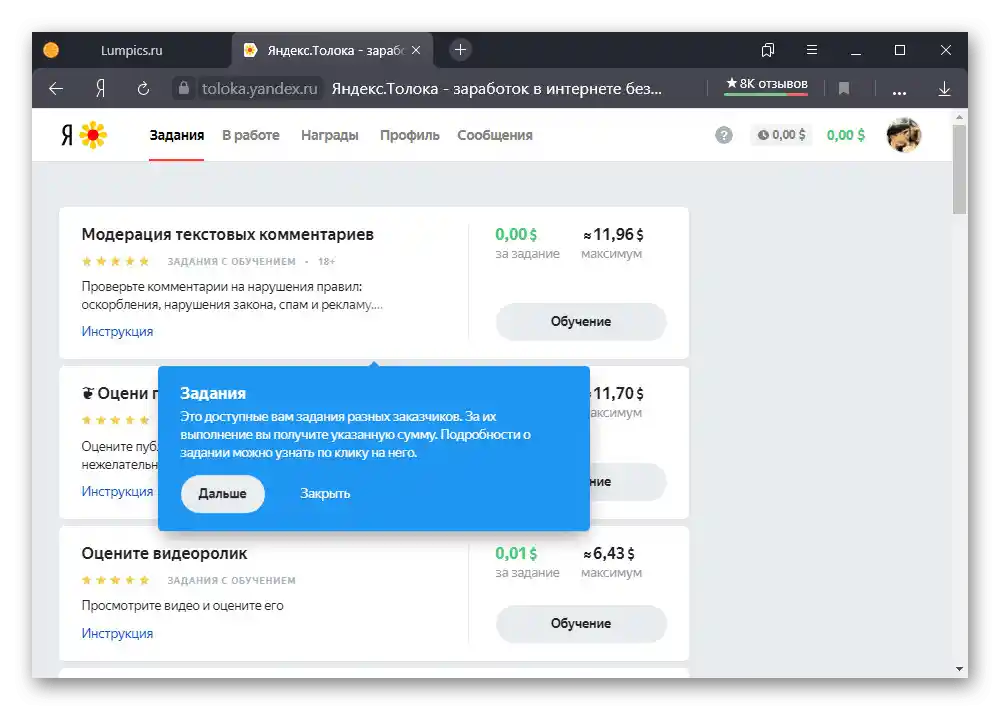Click star rating of Модерация текстовых комментариев
This screenshot has width=1000, height=710.
pyautogui.click(x=115, y=261)
